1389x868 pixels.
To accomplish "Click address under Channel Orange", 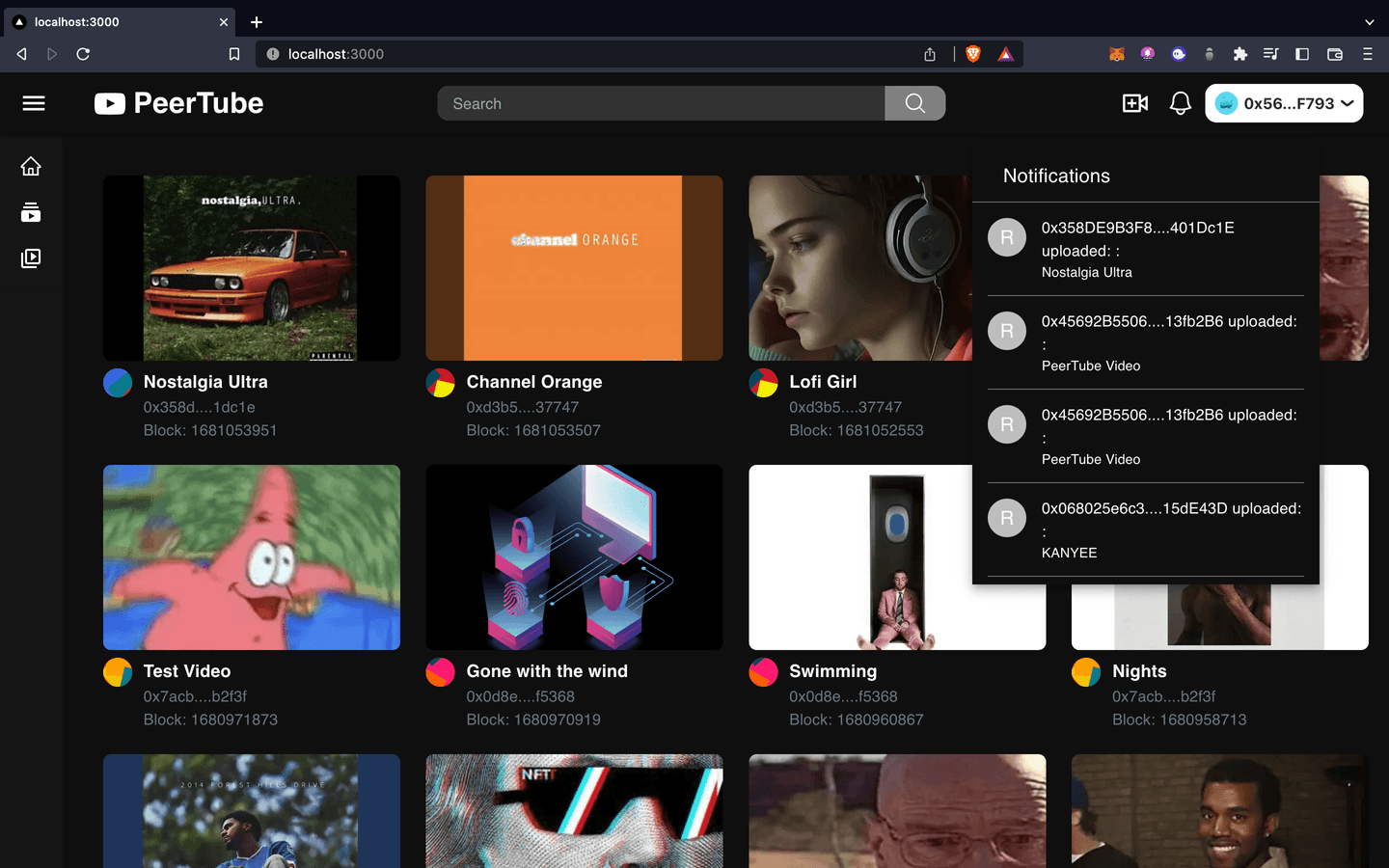I will point(523,407).
